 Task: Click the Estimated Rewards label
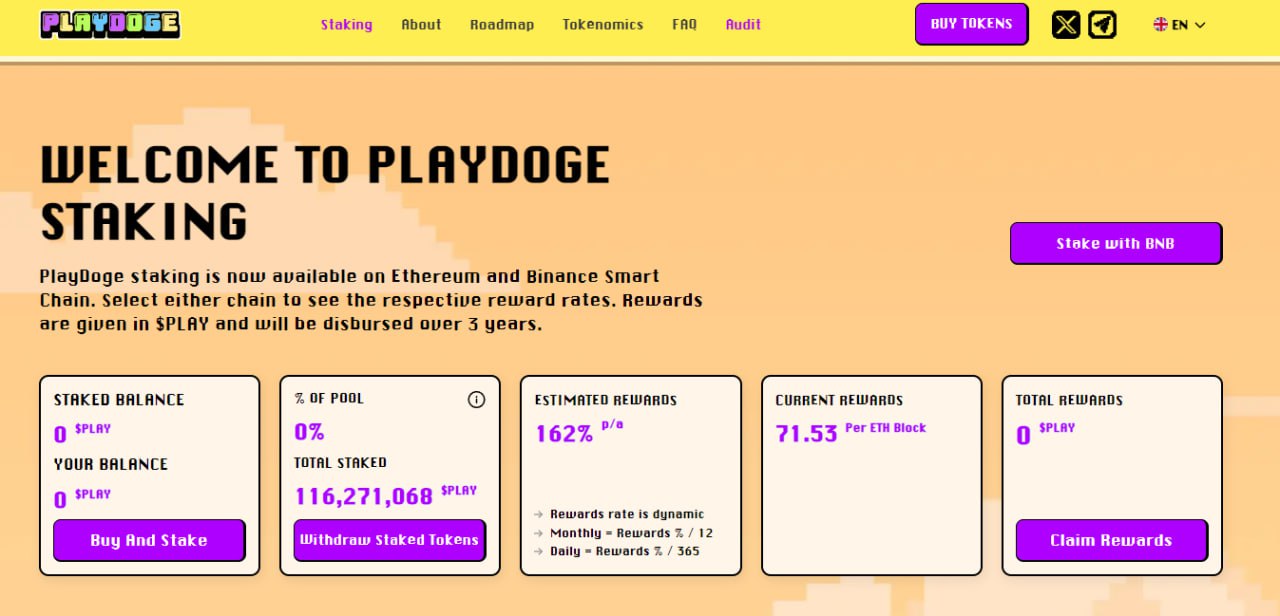point(606,400)
